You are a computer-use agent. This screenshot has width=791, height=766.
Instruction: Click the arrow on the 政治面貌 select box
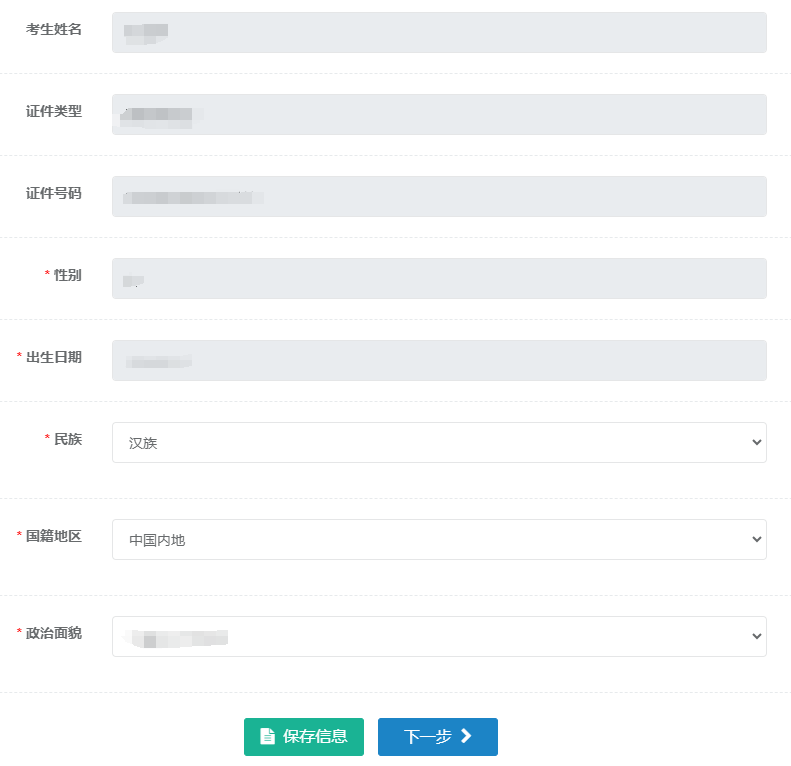tap(756, 637)
